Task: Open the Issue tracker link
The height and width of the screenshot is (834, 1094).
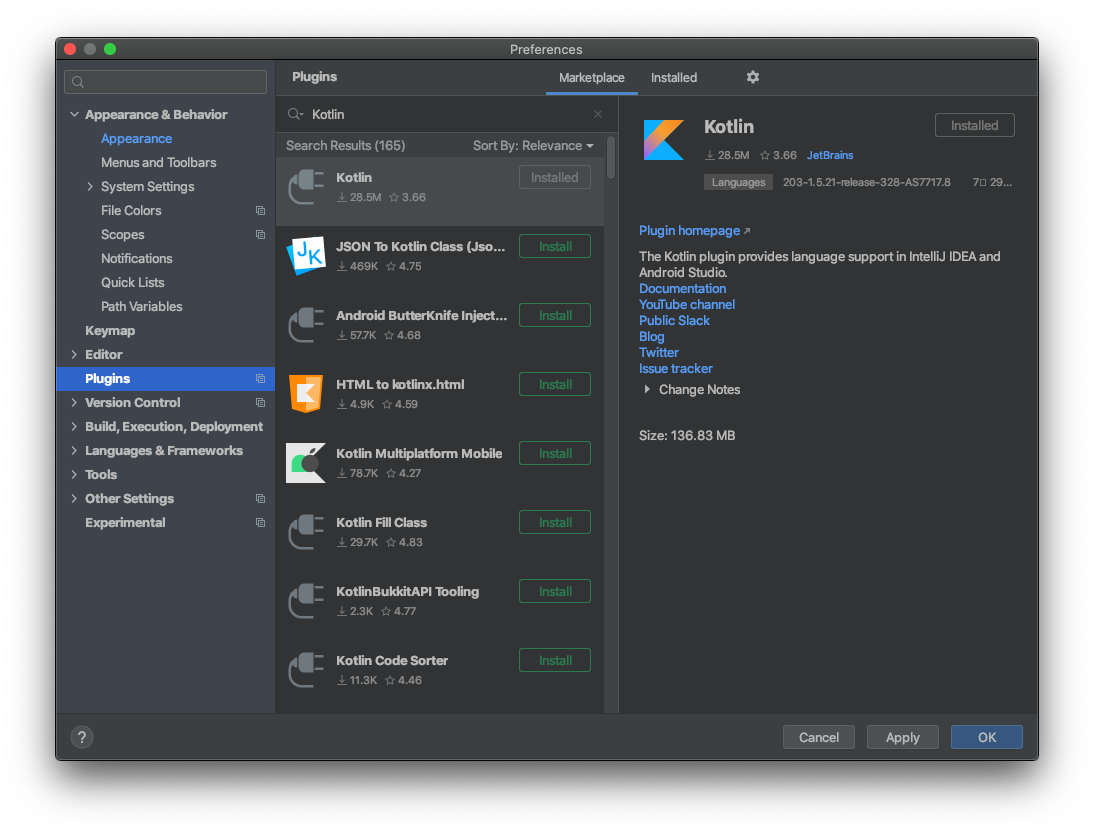Action: (675, 368)
